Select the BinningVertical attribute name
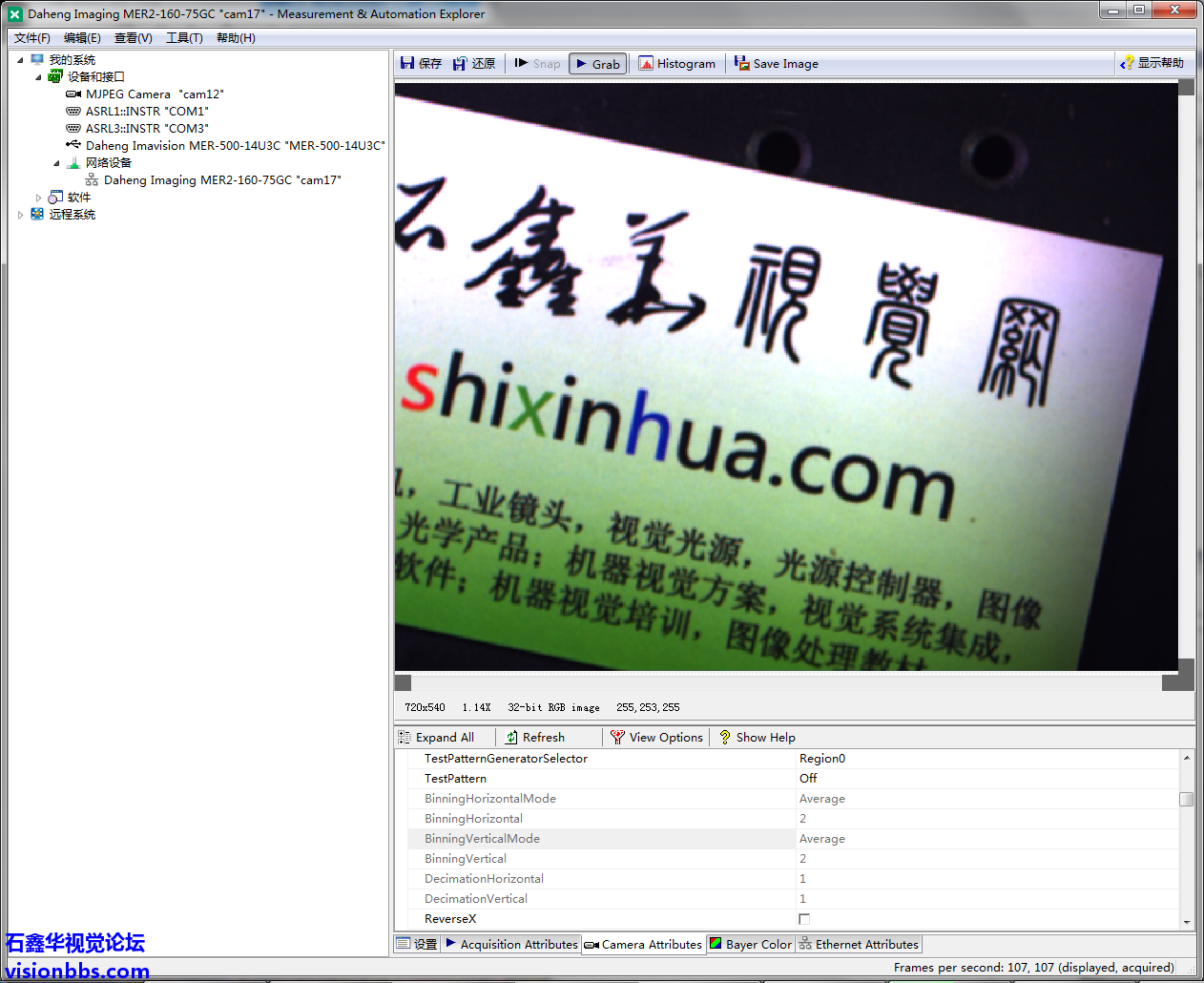 (x=466, y=859)
